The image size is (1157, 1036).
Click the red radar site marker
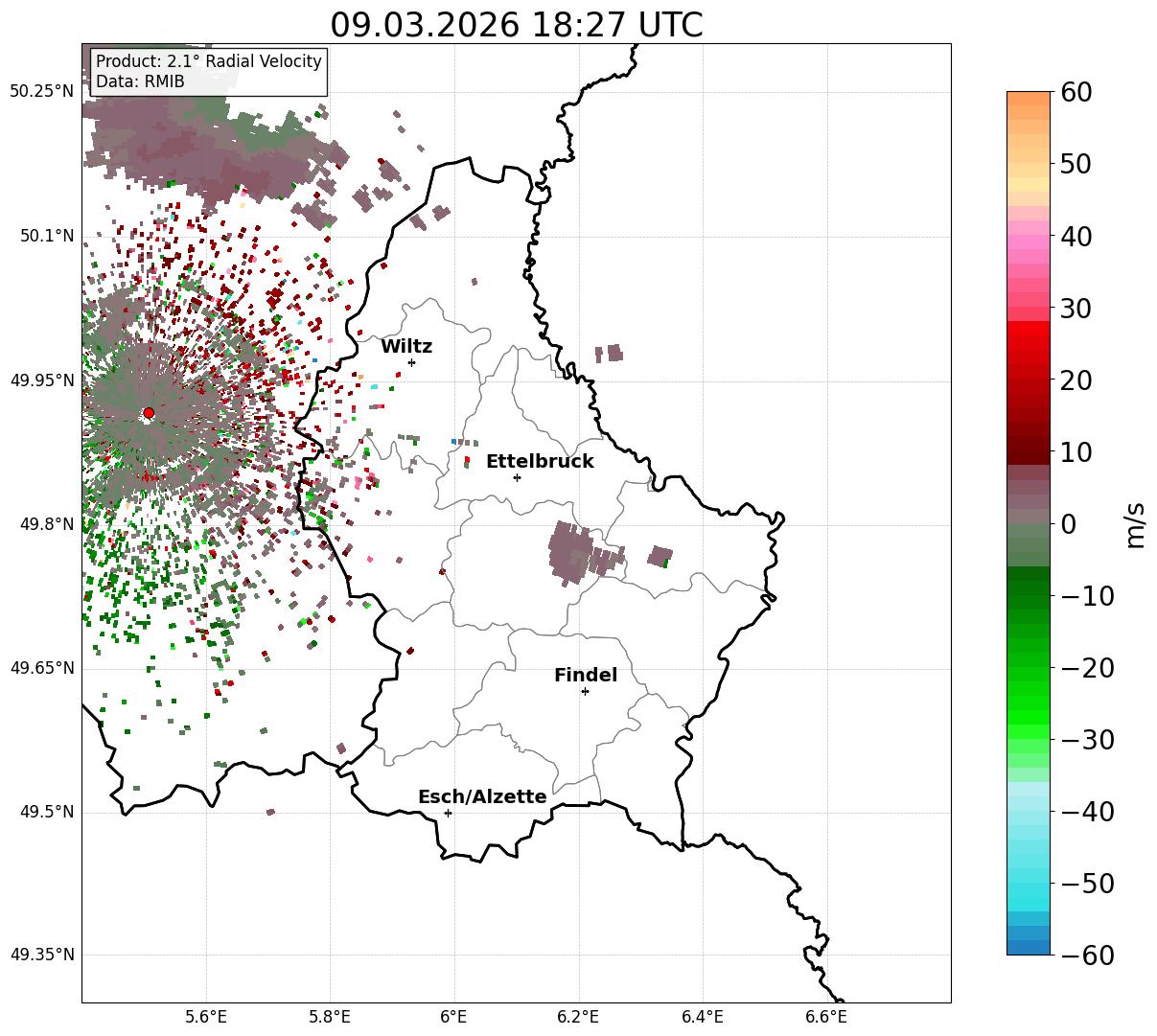149,413
